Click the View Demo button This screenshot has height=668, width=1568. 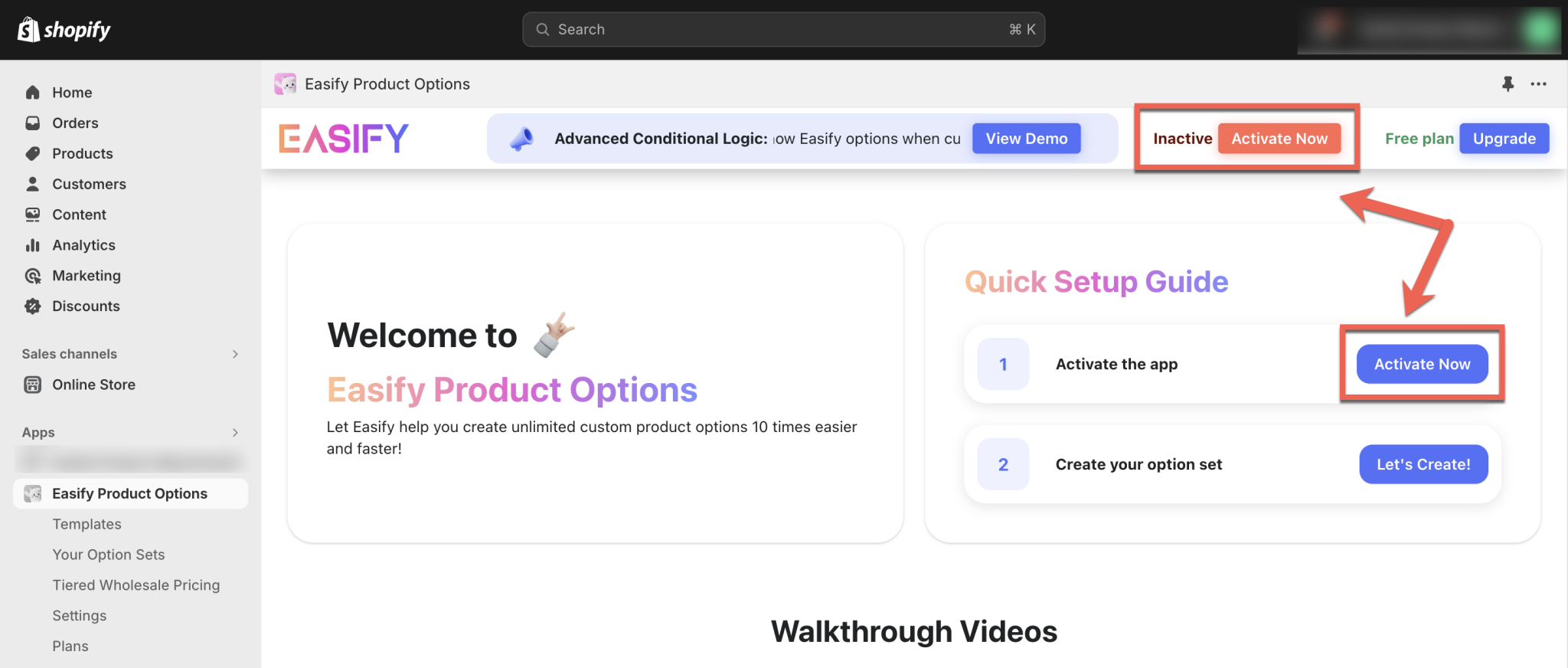click(1026, 139)
